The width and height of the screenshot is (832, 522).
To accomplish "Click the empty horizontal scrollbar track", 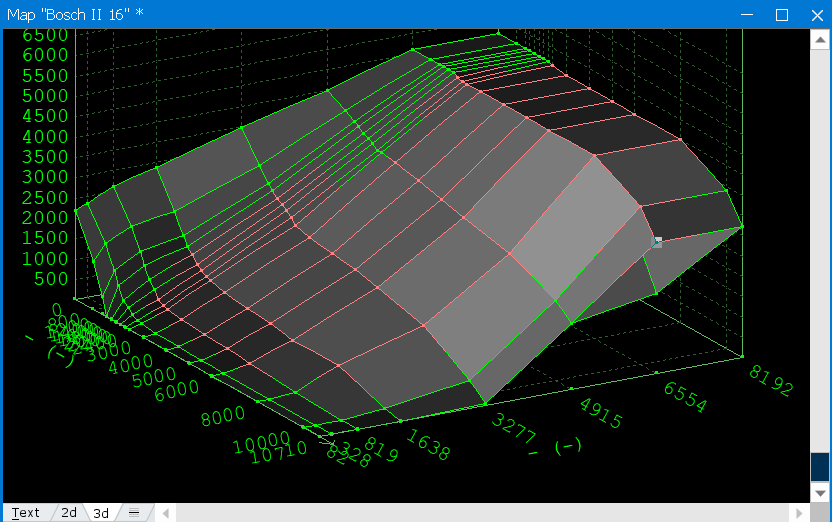I will [x=478, y=513].
